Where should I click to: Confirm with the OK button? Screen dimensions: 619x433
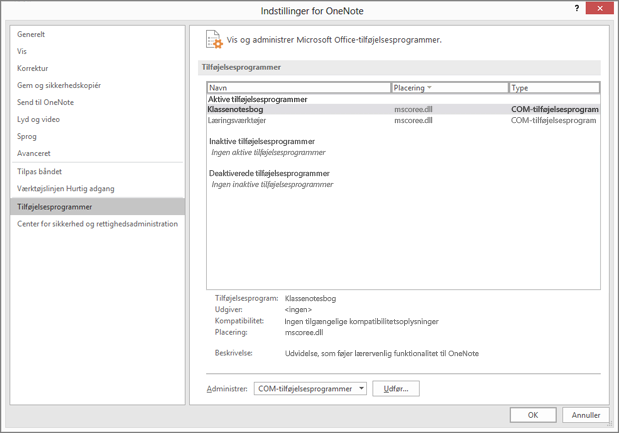pos(533,415)
